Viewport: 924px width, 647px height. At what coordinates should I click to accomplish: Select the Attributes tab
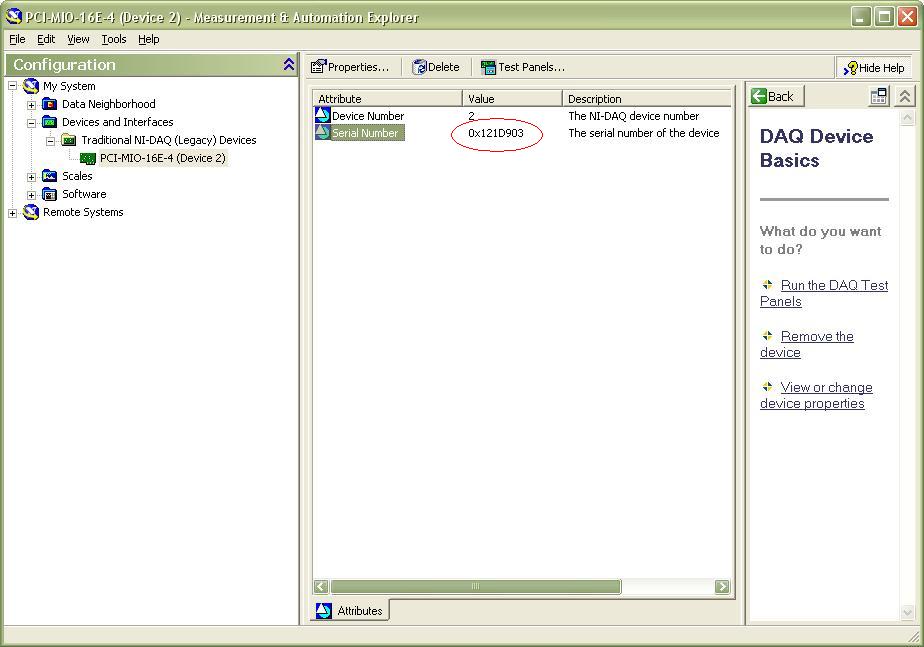click(350, 610)
